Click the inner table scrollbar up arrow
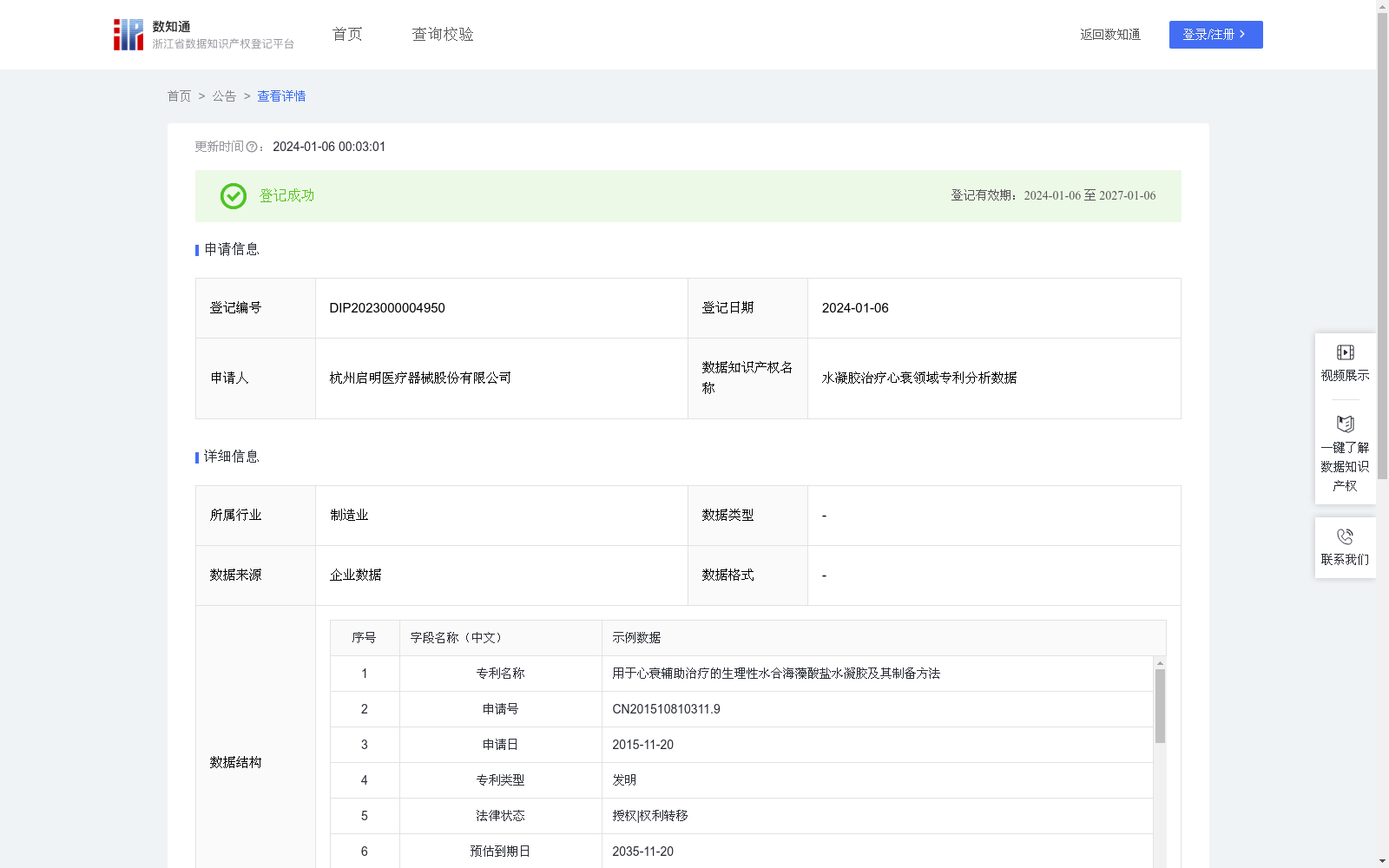 point(1160,663)
